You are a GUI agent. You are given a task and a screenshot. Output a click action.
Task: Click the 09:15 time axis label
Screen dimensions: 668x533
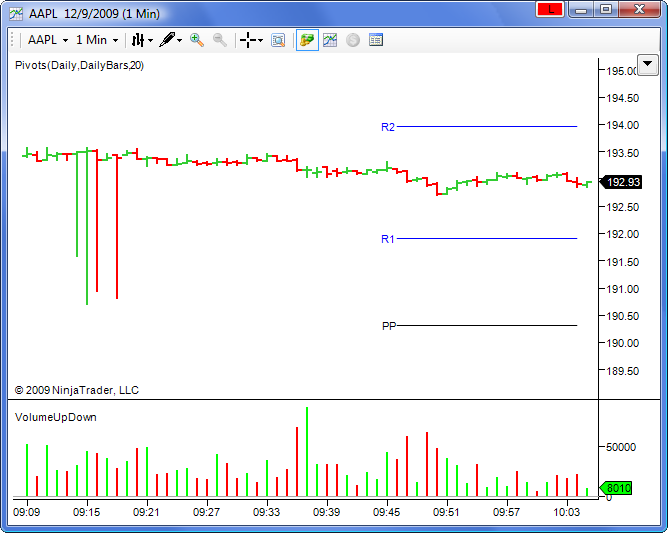click(86, 512)
